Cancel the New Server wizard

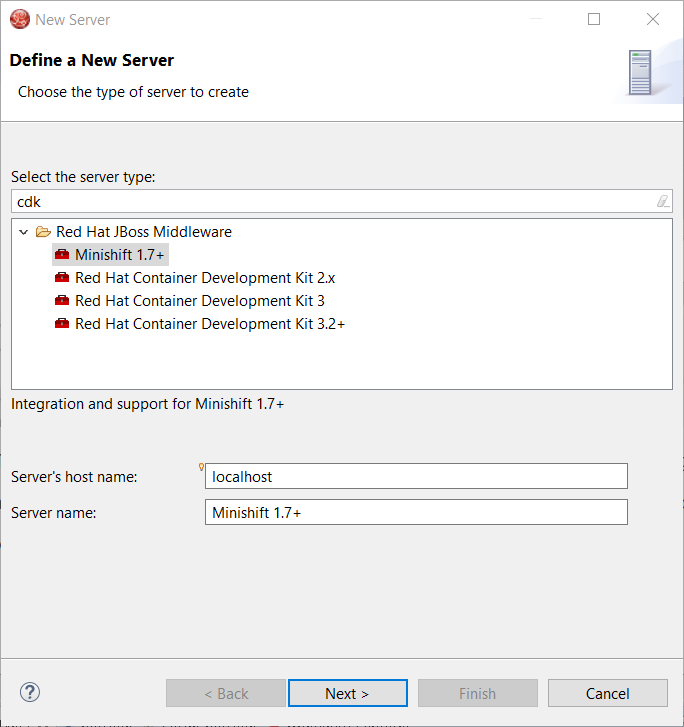click(x=607, y=693)
